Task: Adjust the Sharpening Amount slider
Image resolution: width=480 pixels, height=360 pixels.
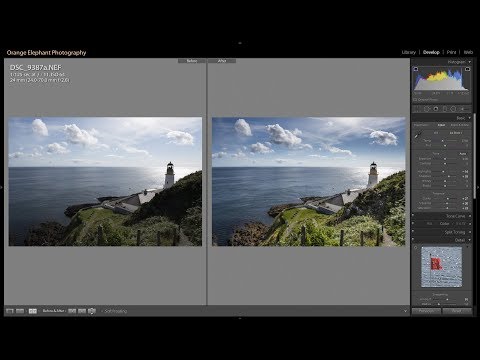Action: (x=447, y=299)
